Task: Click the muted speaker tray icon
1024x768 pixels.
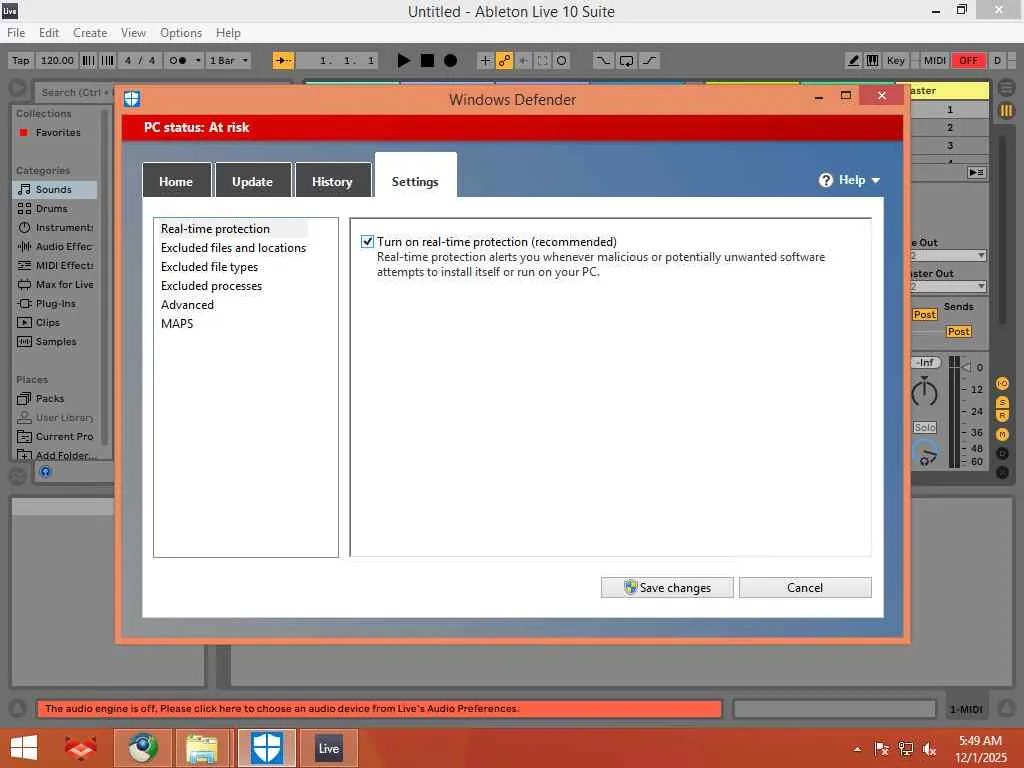Action: coord(929,749)
